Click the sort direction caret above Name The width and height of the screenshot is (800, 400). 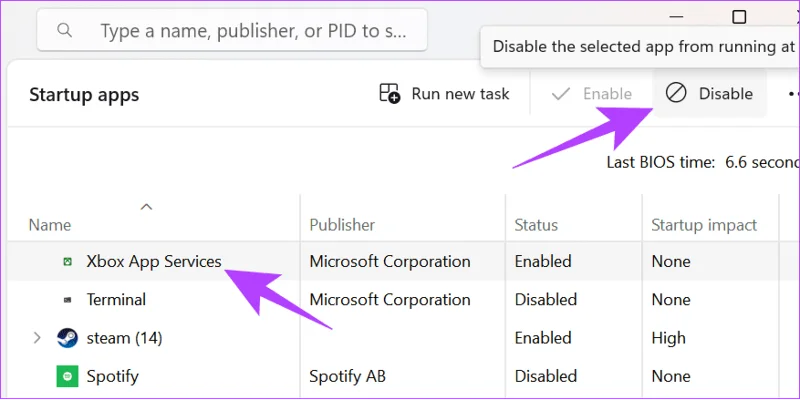146,207
